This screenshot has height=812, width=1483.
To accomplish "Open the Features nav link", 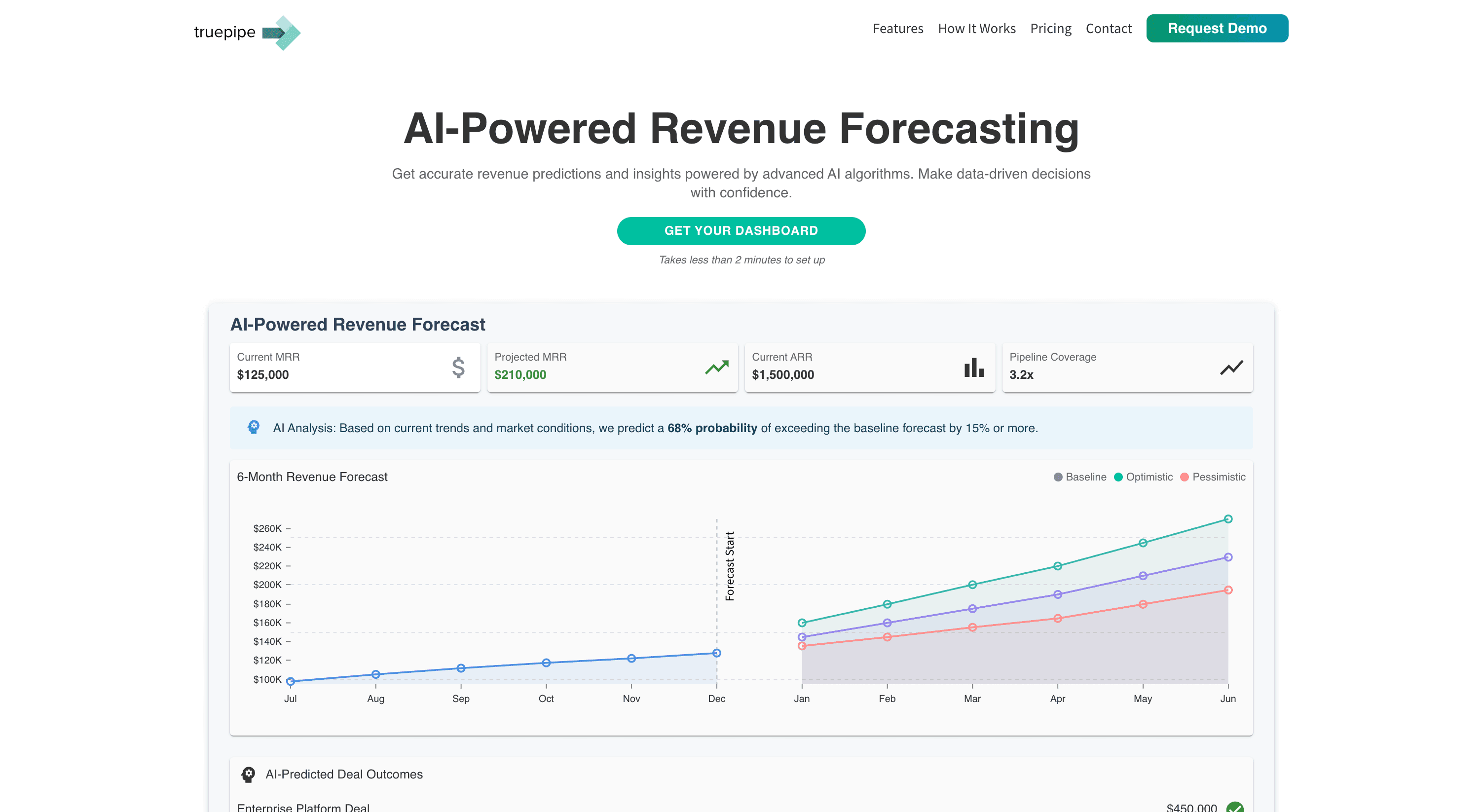I will click(897, 28).
